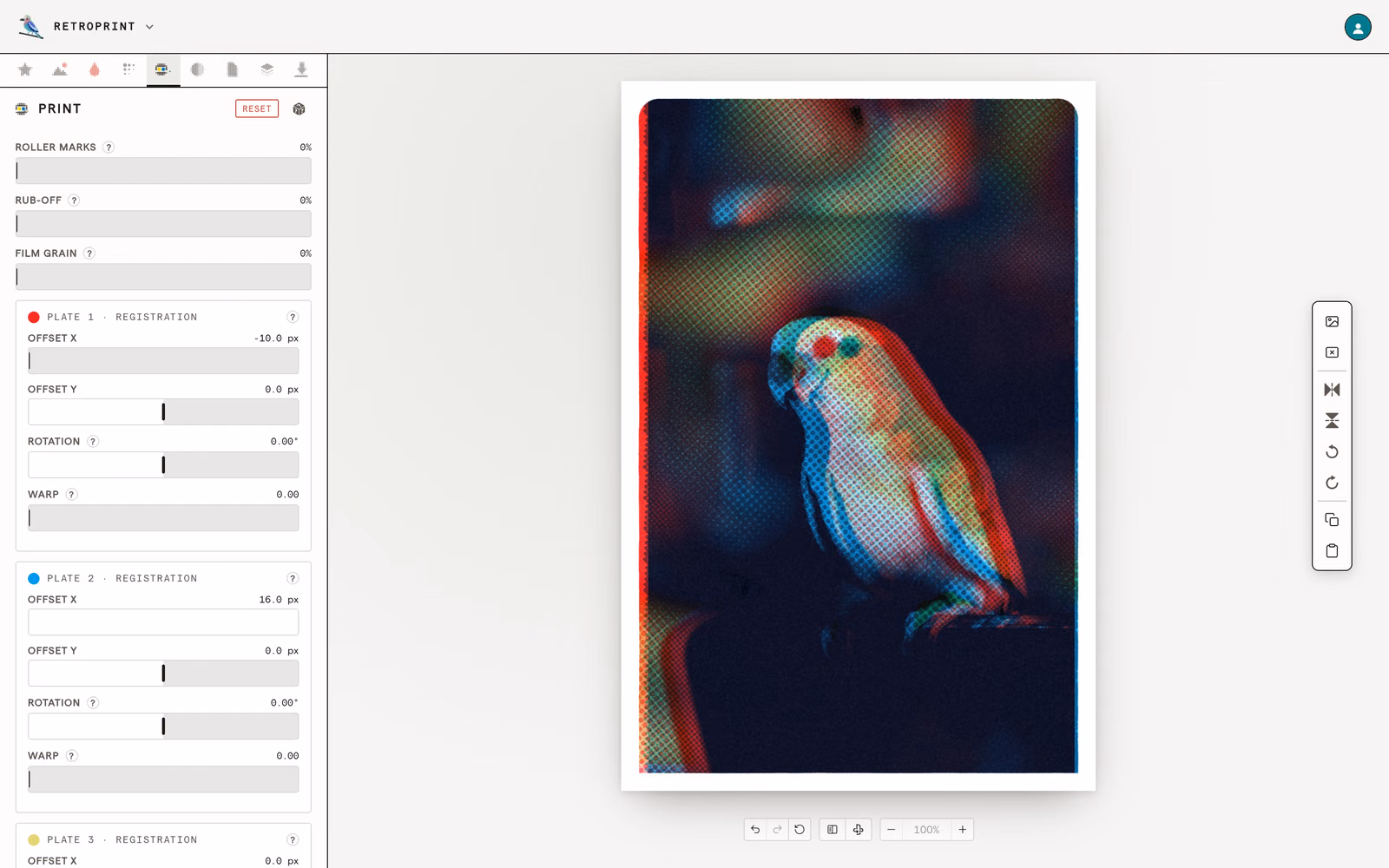The image size is (1389, 868).
Task: Show help for Roller Marks
Action: (109, 148)
